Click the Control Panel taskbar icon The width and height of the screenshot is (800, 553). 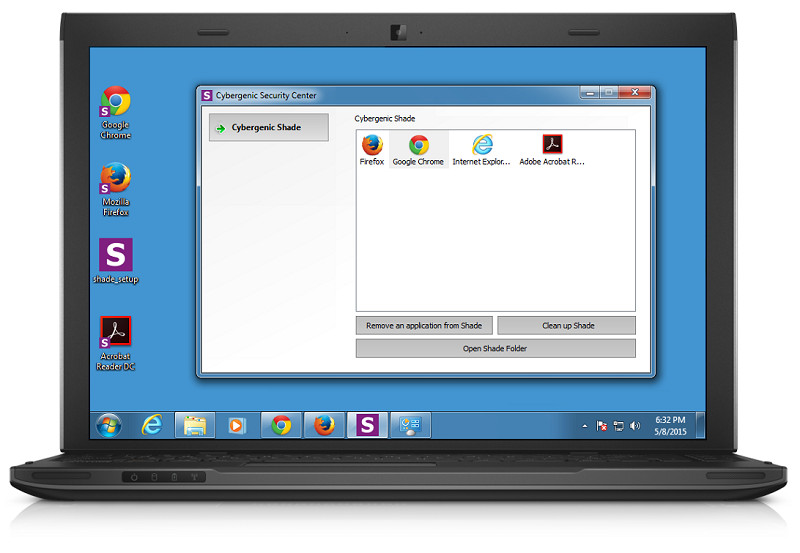pos(410,425)
